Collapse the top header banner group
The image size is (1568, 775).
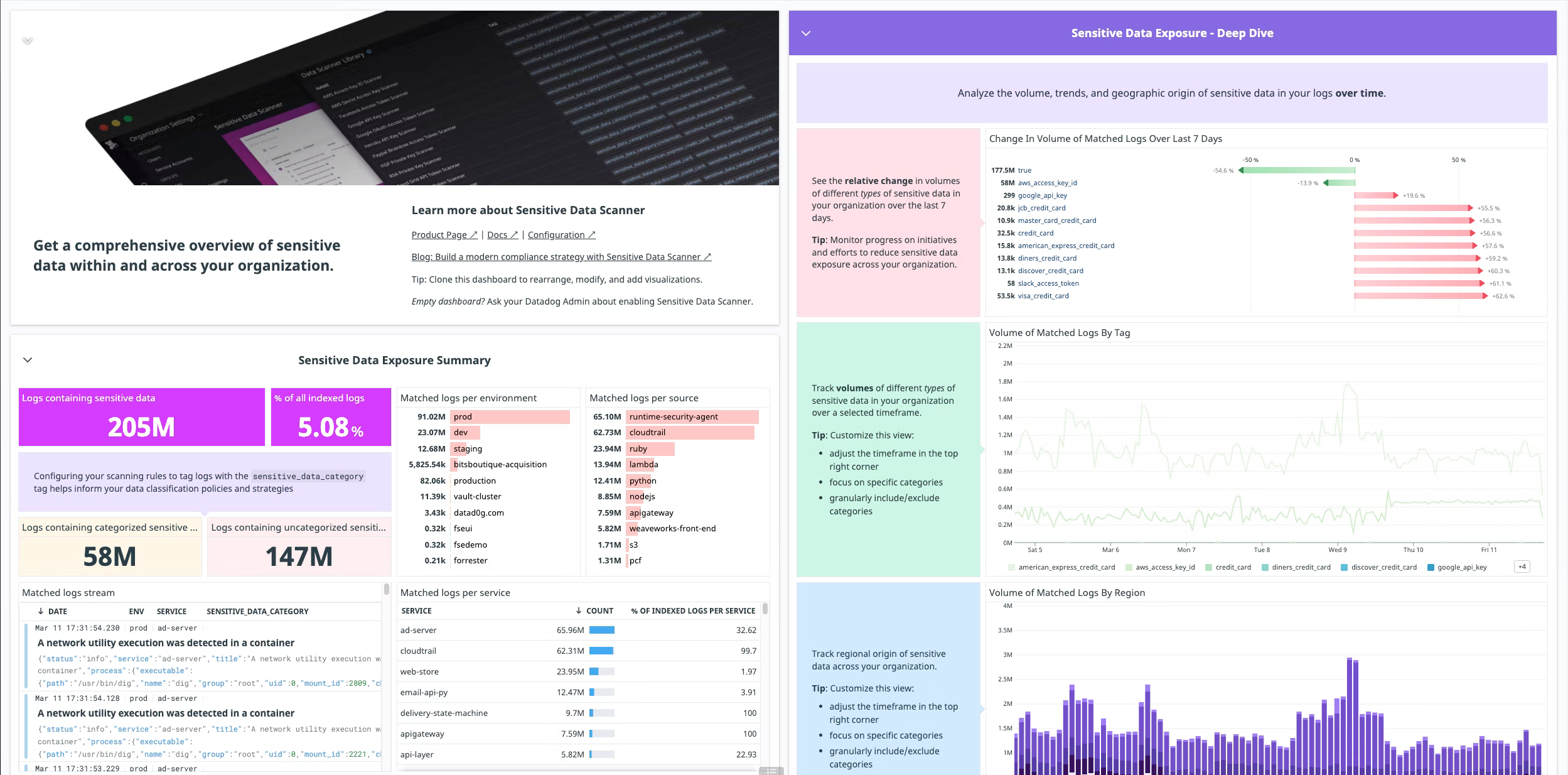[28, 41]
